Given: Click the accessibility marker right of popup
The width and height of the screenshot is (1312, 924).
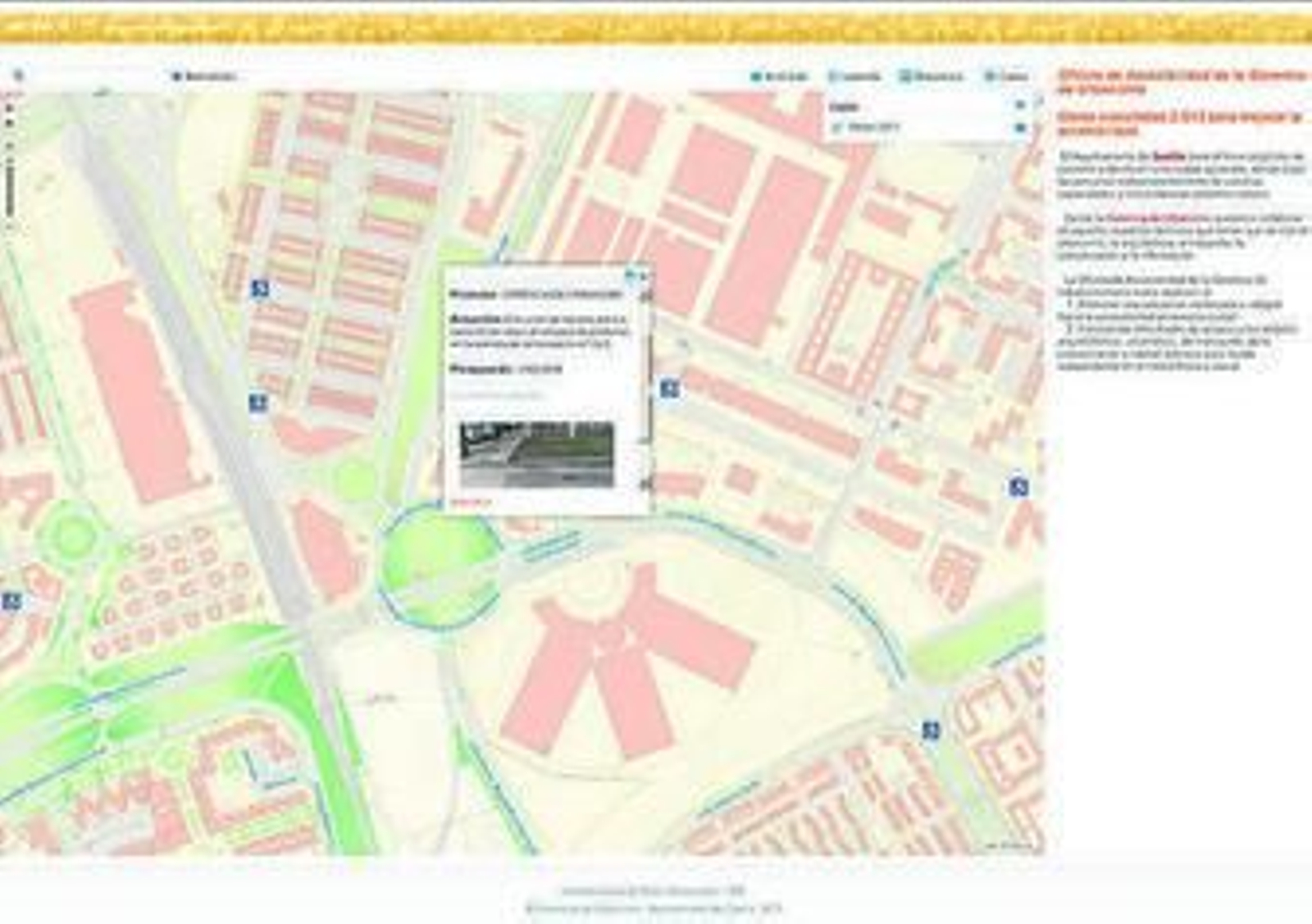Looking at the screenshot, I should point(669,389).
